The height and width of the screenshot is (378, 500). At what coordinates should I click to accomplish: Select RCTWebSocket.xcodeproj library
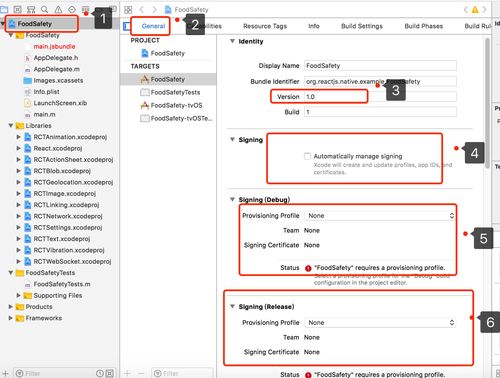click(x=72, y=261)
